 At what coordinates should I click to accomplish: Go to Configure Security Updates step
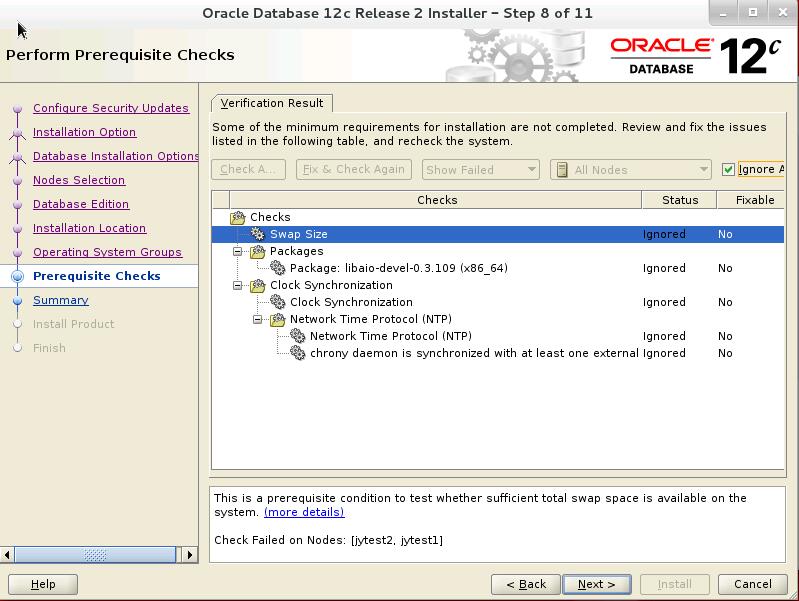click(x=111, y=108)
